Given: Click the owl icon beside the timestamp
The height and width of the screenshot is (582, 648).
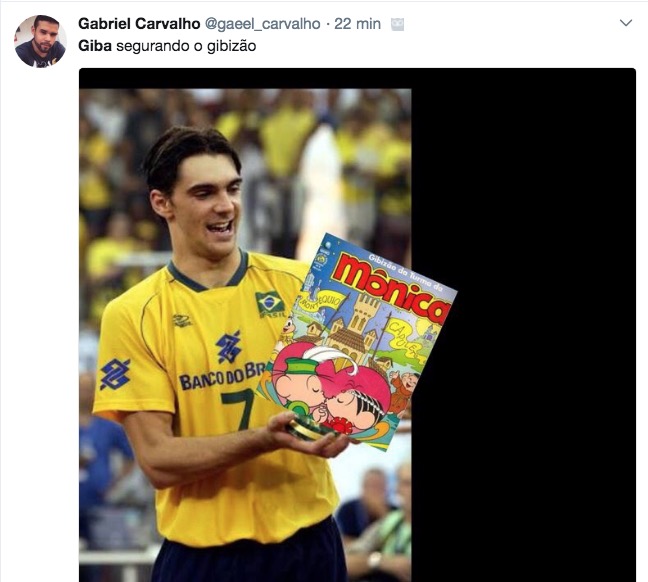Looking at the screenshot, I should 398,25.
